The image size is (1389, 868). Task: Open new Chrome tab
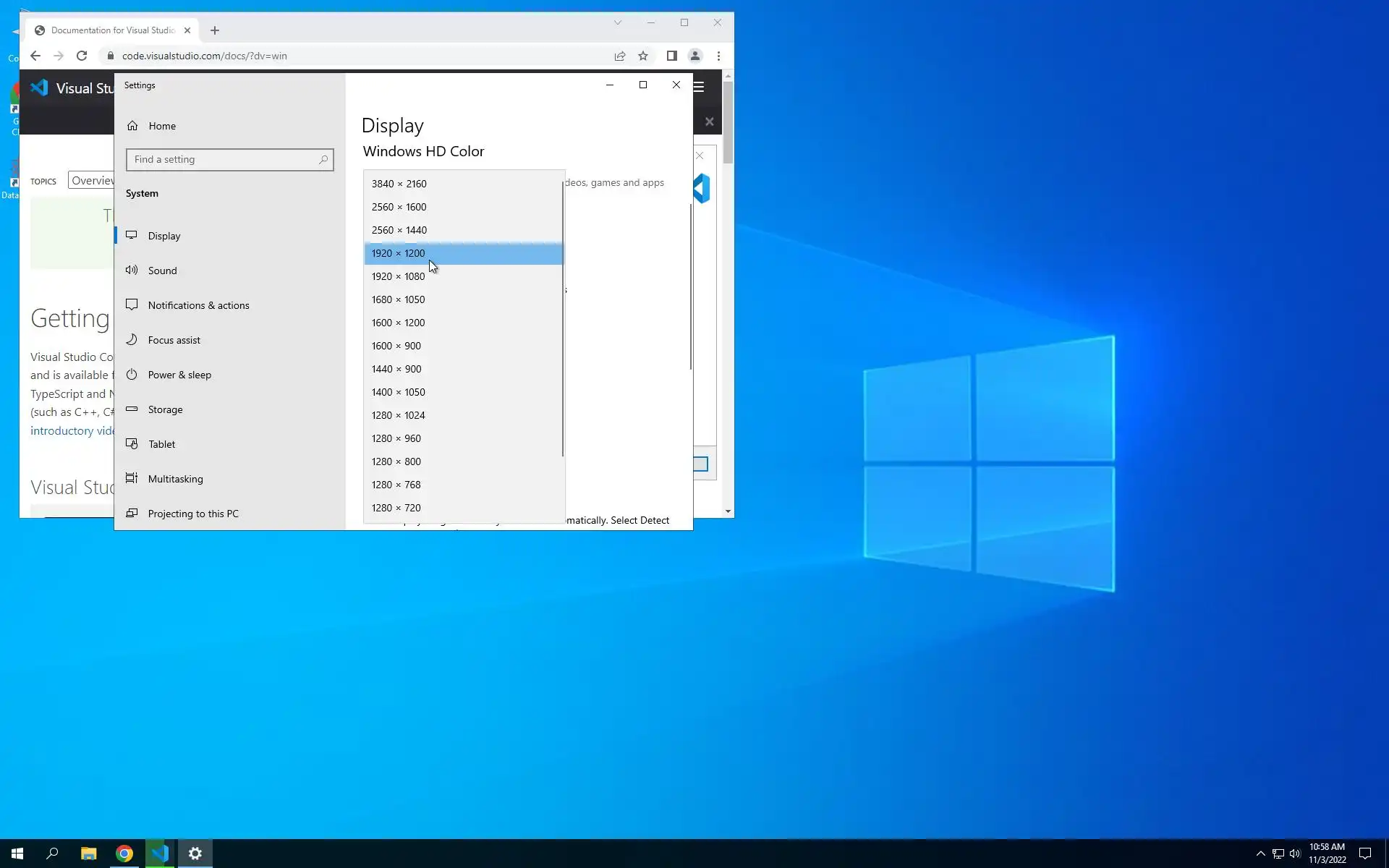(x=215, y=30)
